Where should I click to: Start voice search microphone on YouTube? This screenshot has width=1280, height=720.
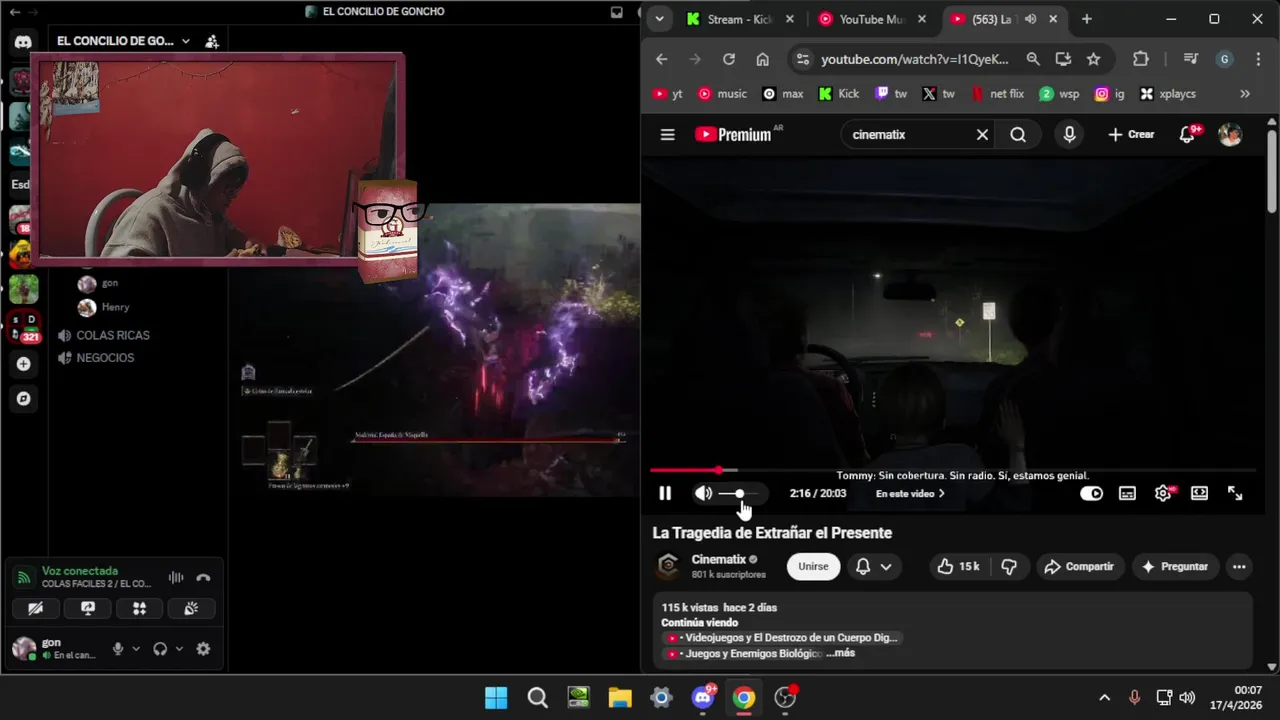[x=1070, y=134]
